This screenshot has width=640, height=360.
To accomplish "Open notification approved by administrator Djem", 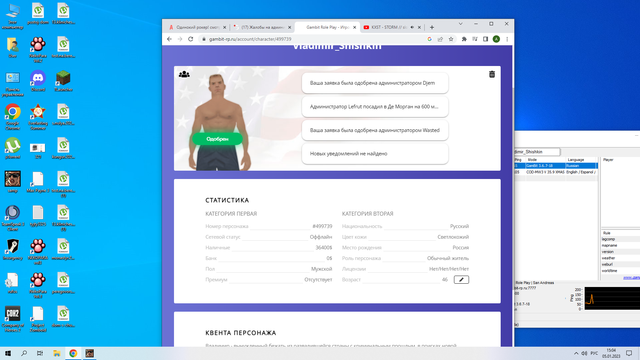I will point(375,83).
